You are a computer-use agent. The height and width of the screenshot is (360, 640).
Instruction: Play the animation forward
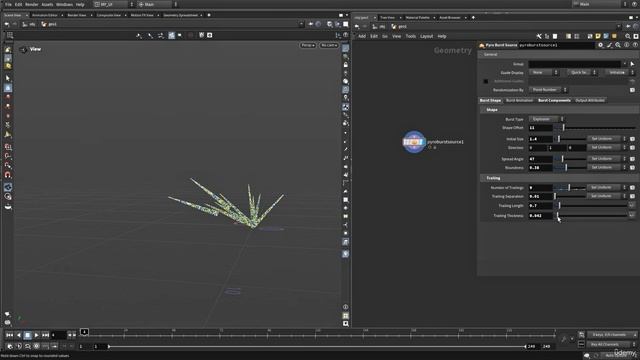pos(36,335)
